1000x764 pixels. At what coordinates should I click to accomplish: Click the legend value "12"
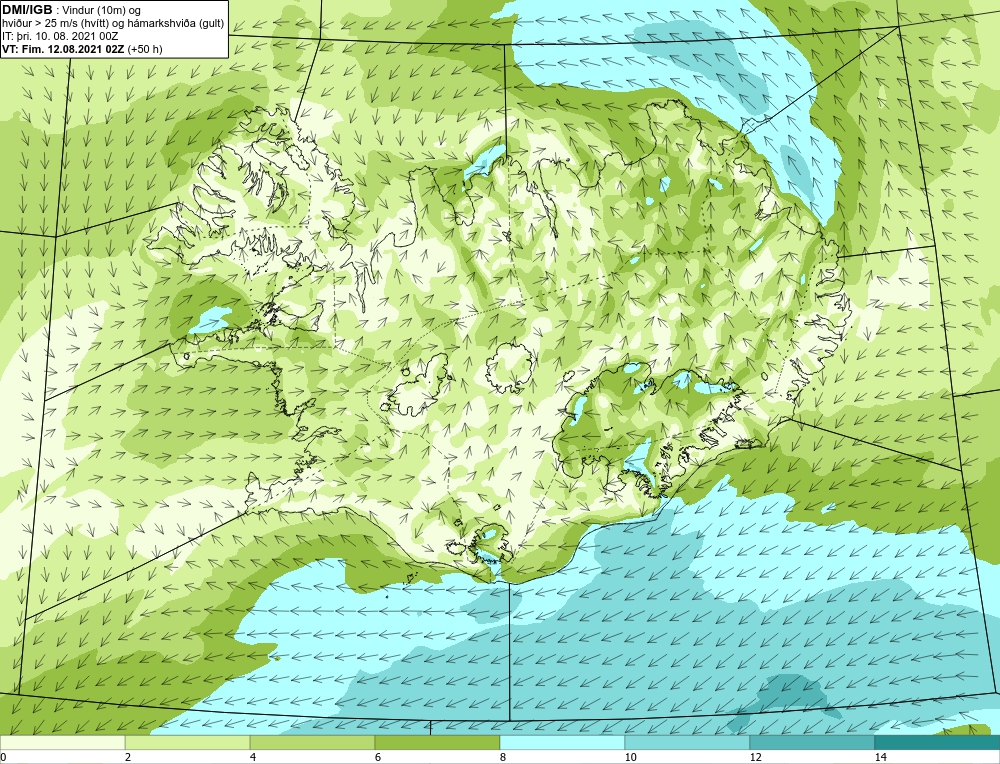click(756, 757)
